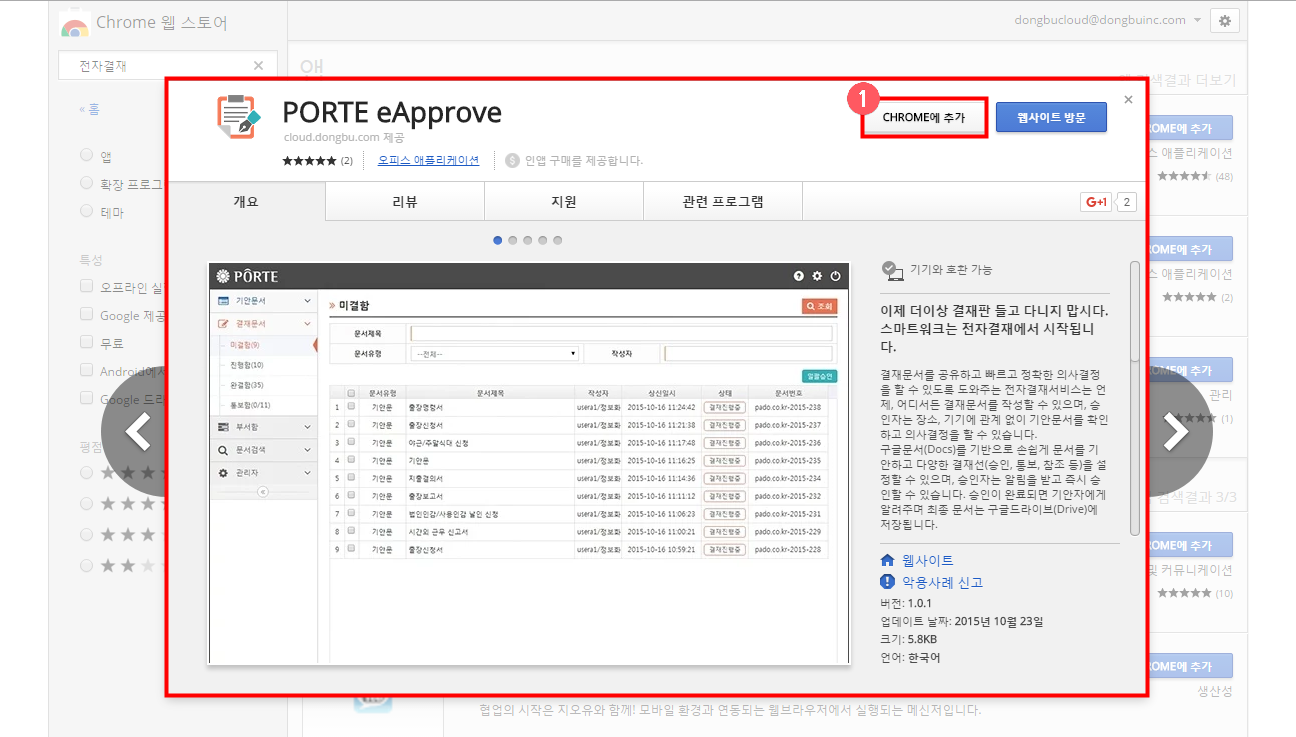Image resolution: width=1296 pixels, height=737 pixels.
Task: Clear the search field with its X icon
Action: (258, 65)
